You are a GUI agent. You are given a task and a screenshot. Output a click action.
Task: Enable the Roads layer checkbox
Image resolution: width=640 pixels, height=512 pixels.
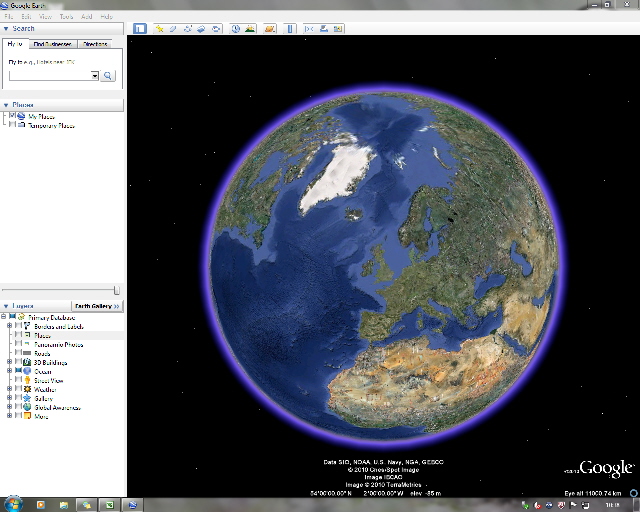[x=18, y=353]
